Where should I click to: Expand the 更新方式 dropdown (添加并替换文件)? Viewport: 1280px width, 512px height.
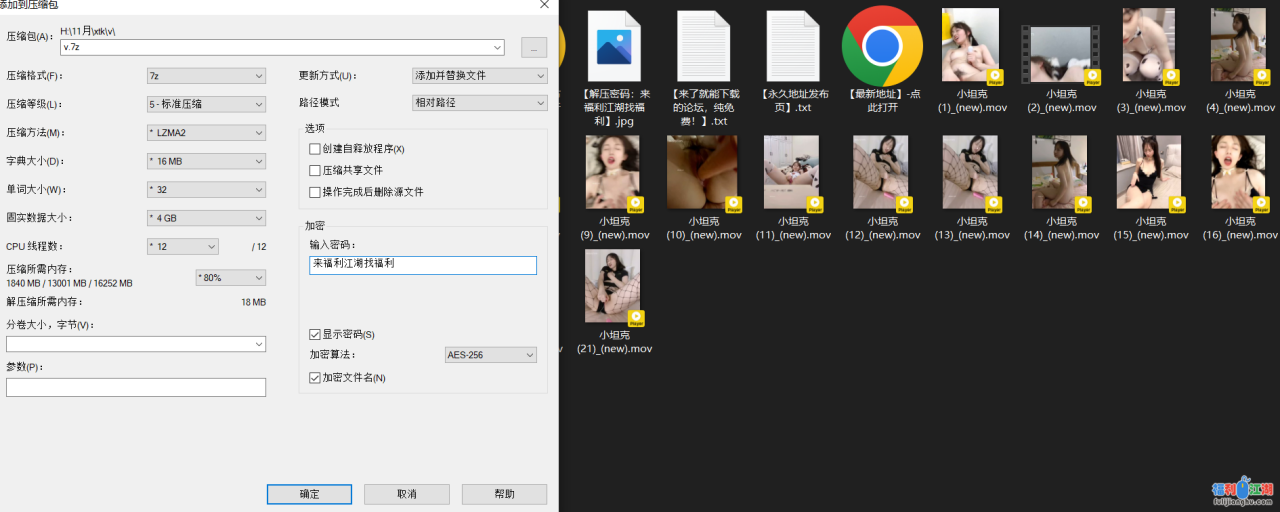click(x=480, y=76)
